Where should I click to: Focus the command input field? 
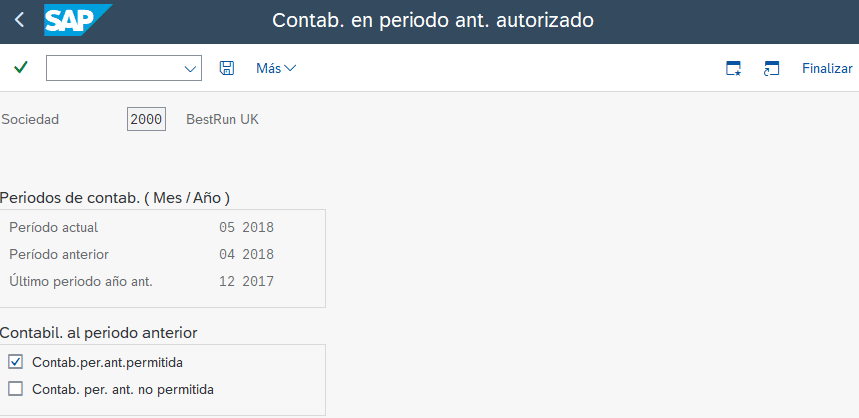pos(114,68)
